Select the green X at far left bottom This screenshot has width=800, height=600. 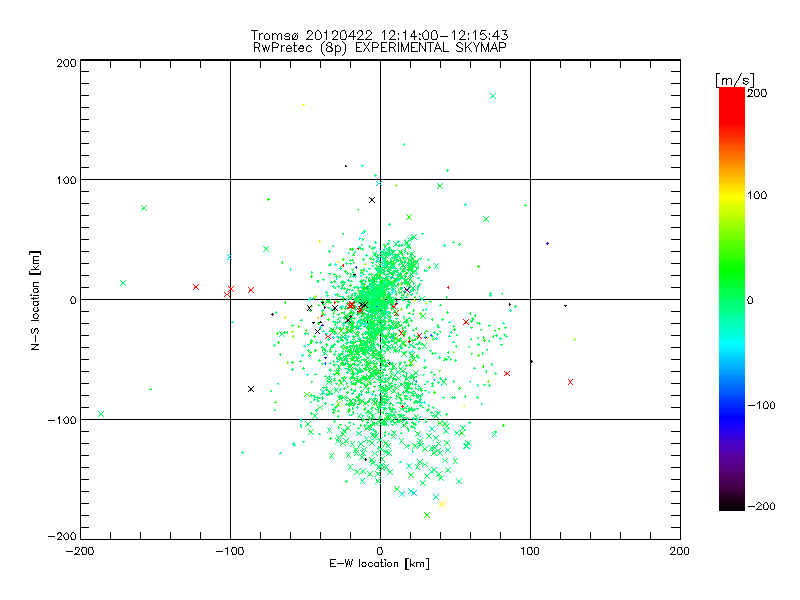click(101, 414)
